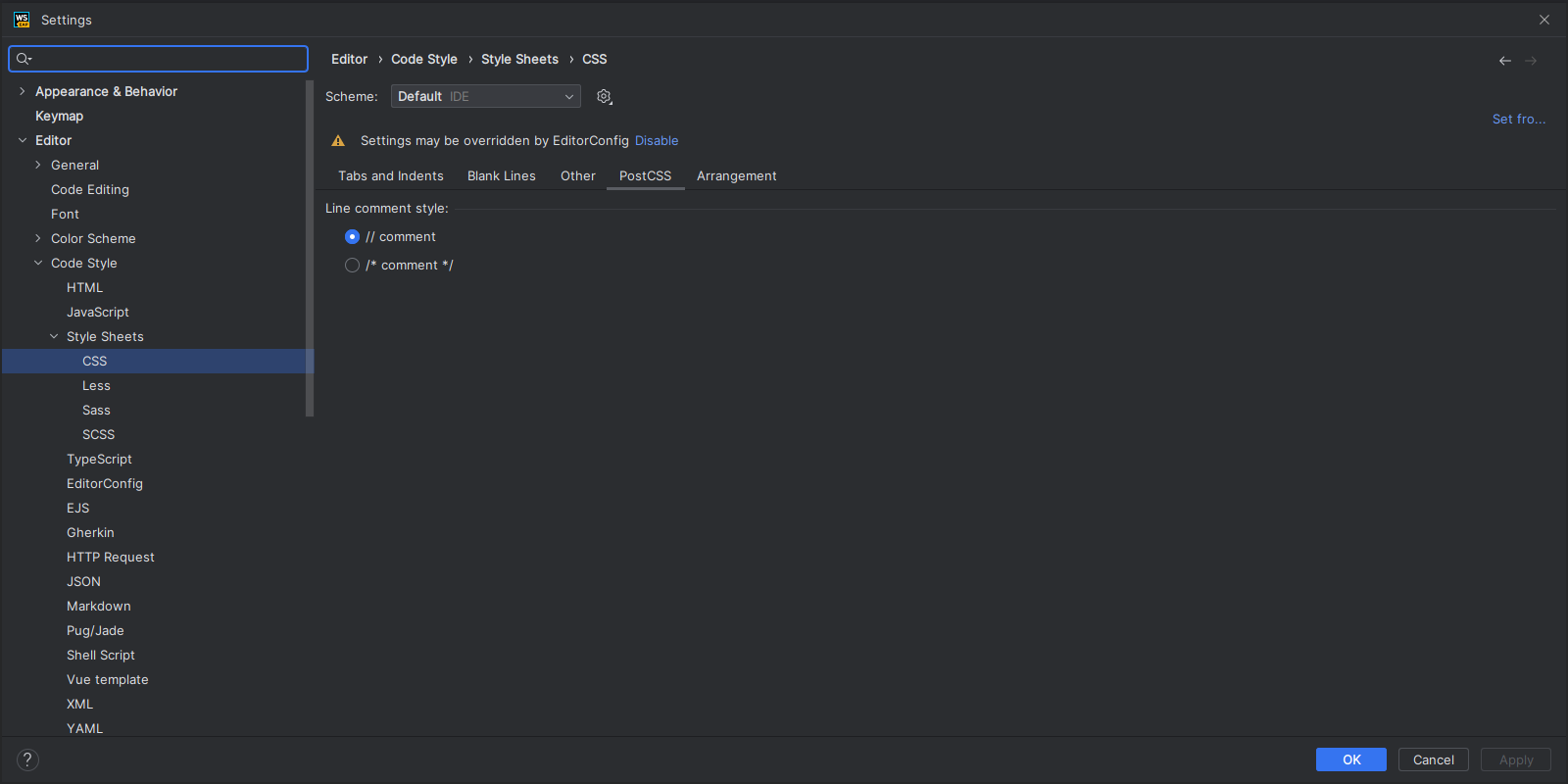Click the search magnifier icon
Viewport: 1568px width, 784px height.
click(24, 59)
